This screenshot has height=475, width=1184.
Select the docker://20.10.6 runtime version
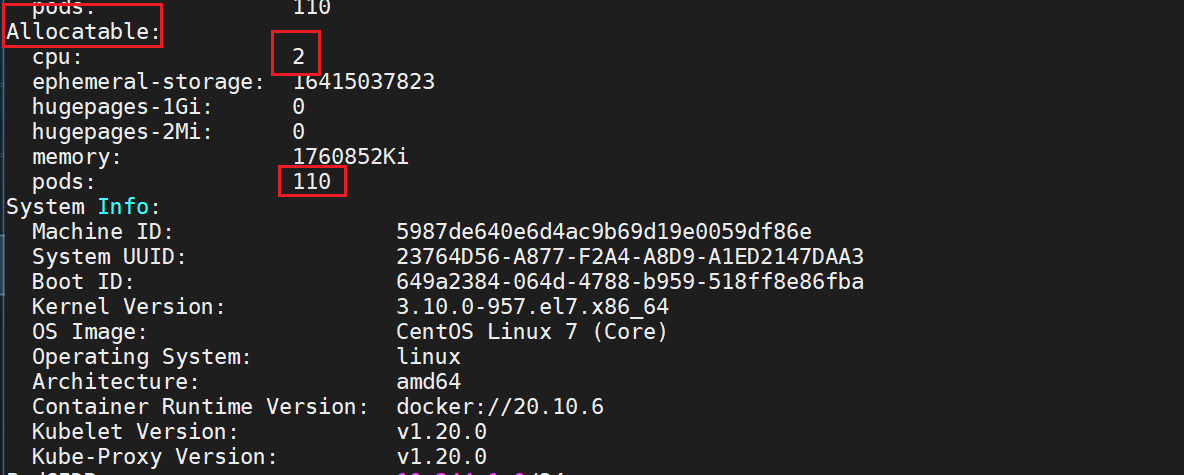(x=500, y=407)
